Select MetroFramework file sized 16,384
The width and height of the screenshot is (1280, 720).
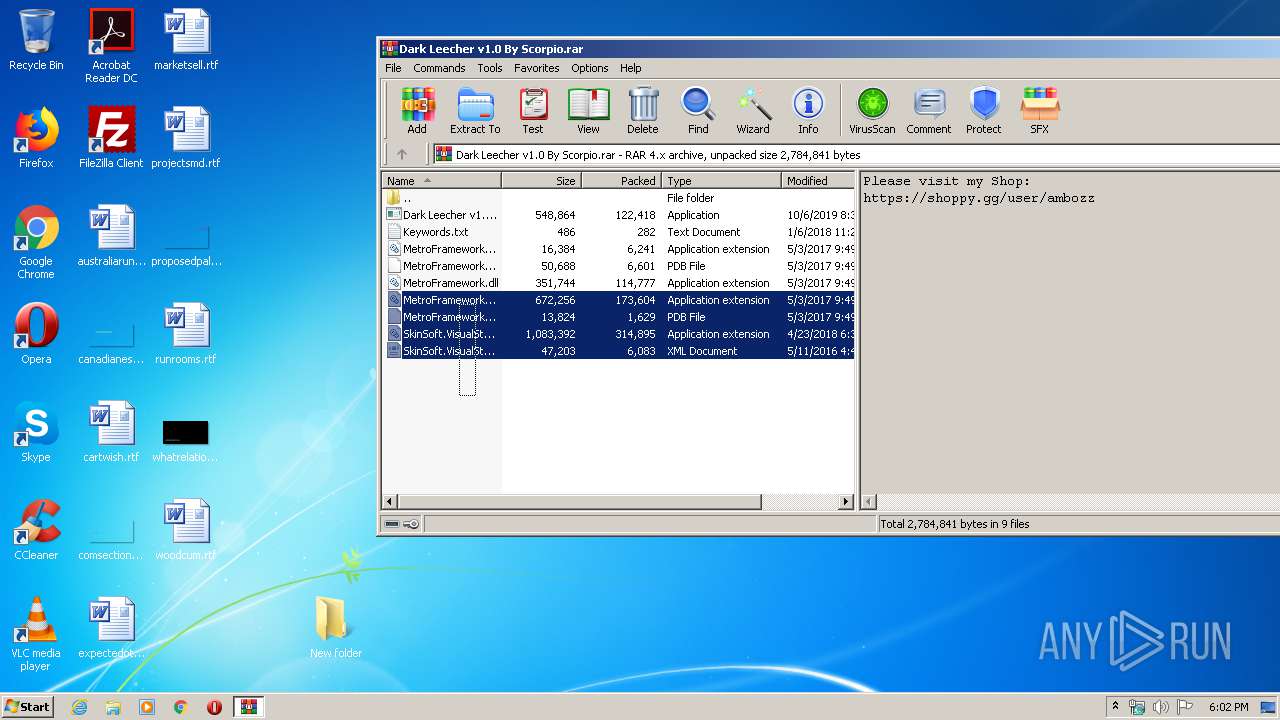(x=619, y=249)
